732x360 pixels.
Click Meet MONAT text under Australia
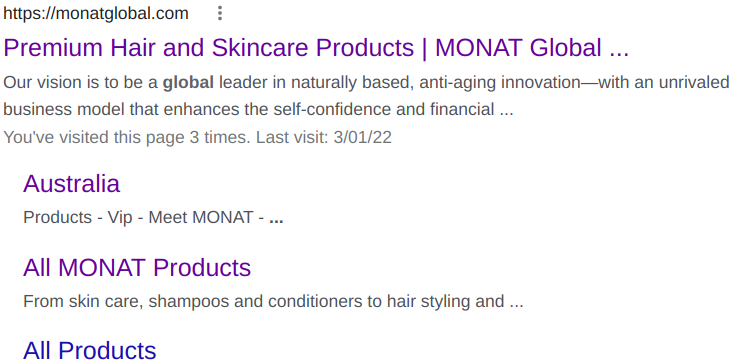[201, 218]
